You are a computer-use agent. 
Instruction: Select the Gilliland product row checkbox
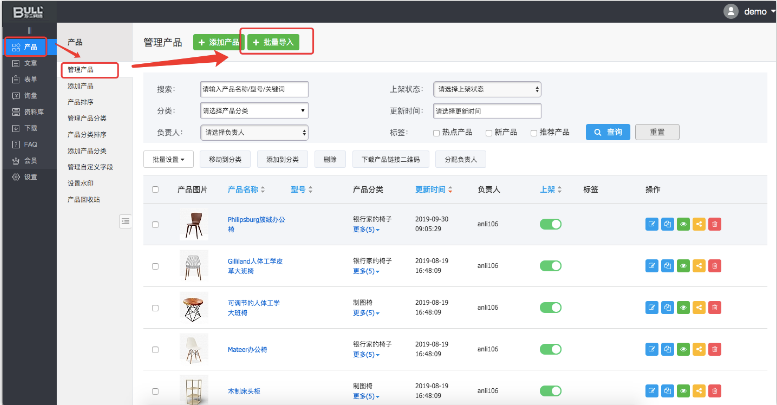[156, 266]
